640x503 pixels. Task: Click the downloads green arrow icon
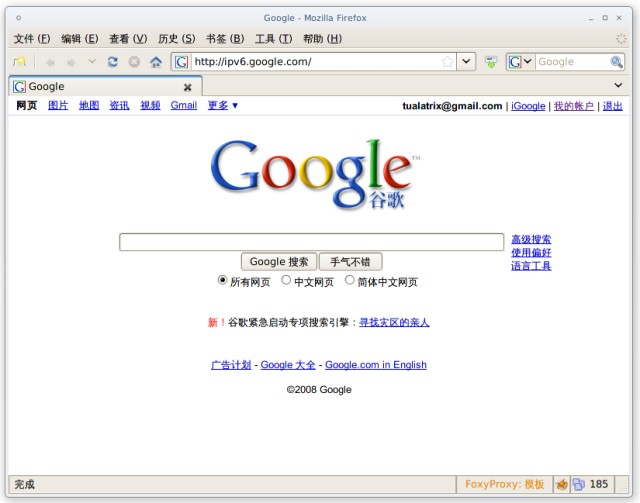491,62
